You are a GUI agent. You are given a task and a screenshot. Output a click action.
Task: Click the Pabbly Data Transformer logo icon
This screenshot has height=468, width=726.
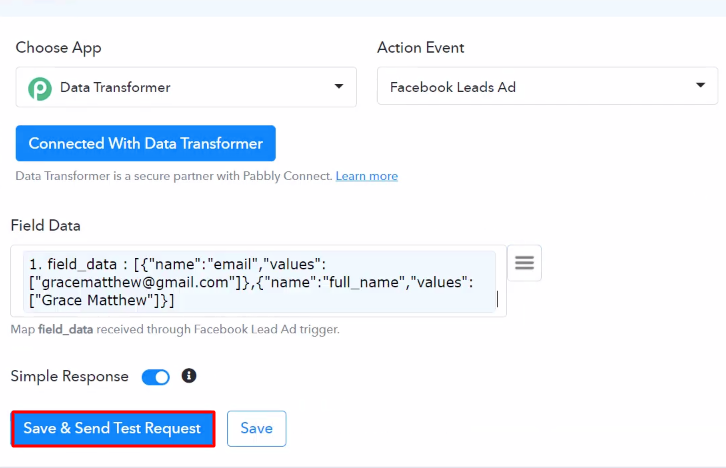click(x=40, y=88)
